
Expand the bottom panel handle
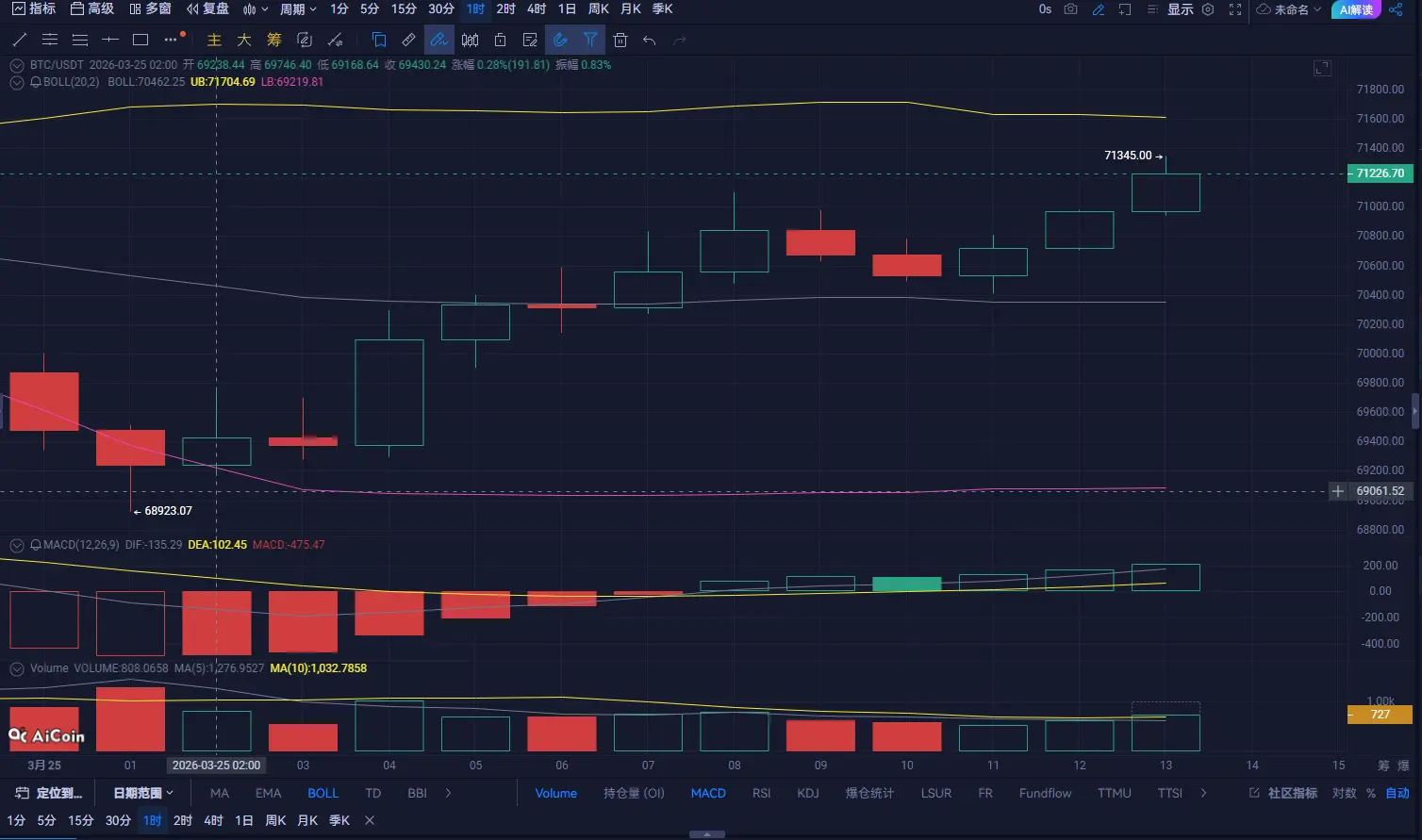[707, 834]
